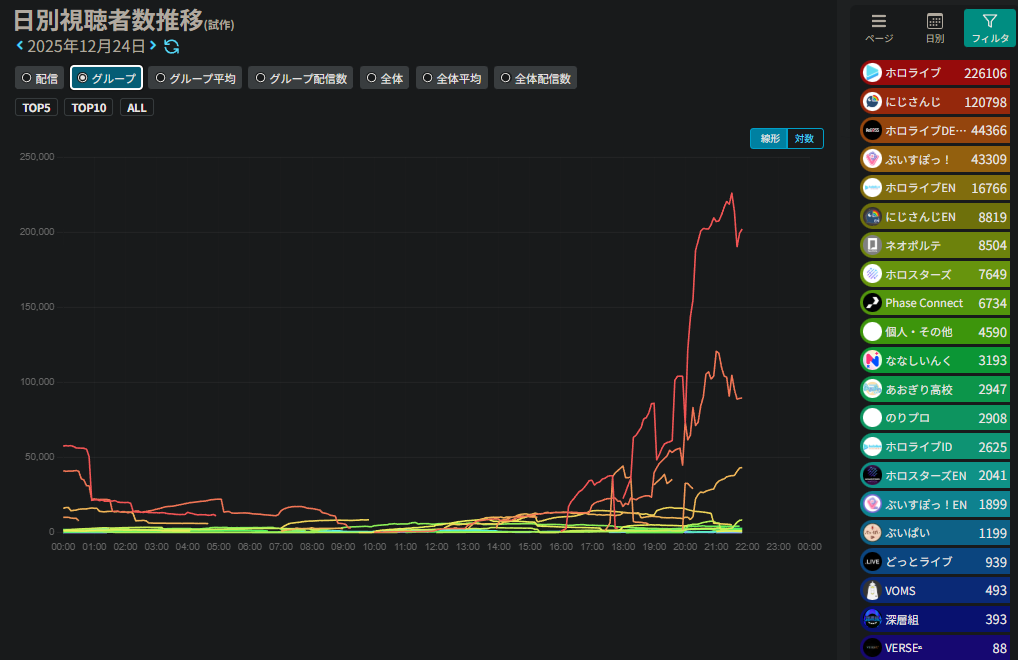1018x660 pixels.
Task: Click the 12:00 x-axis label
Action: click(x=436, y=546)
